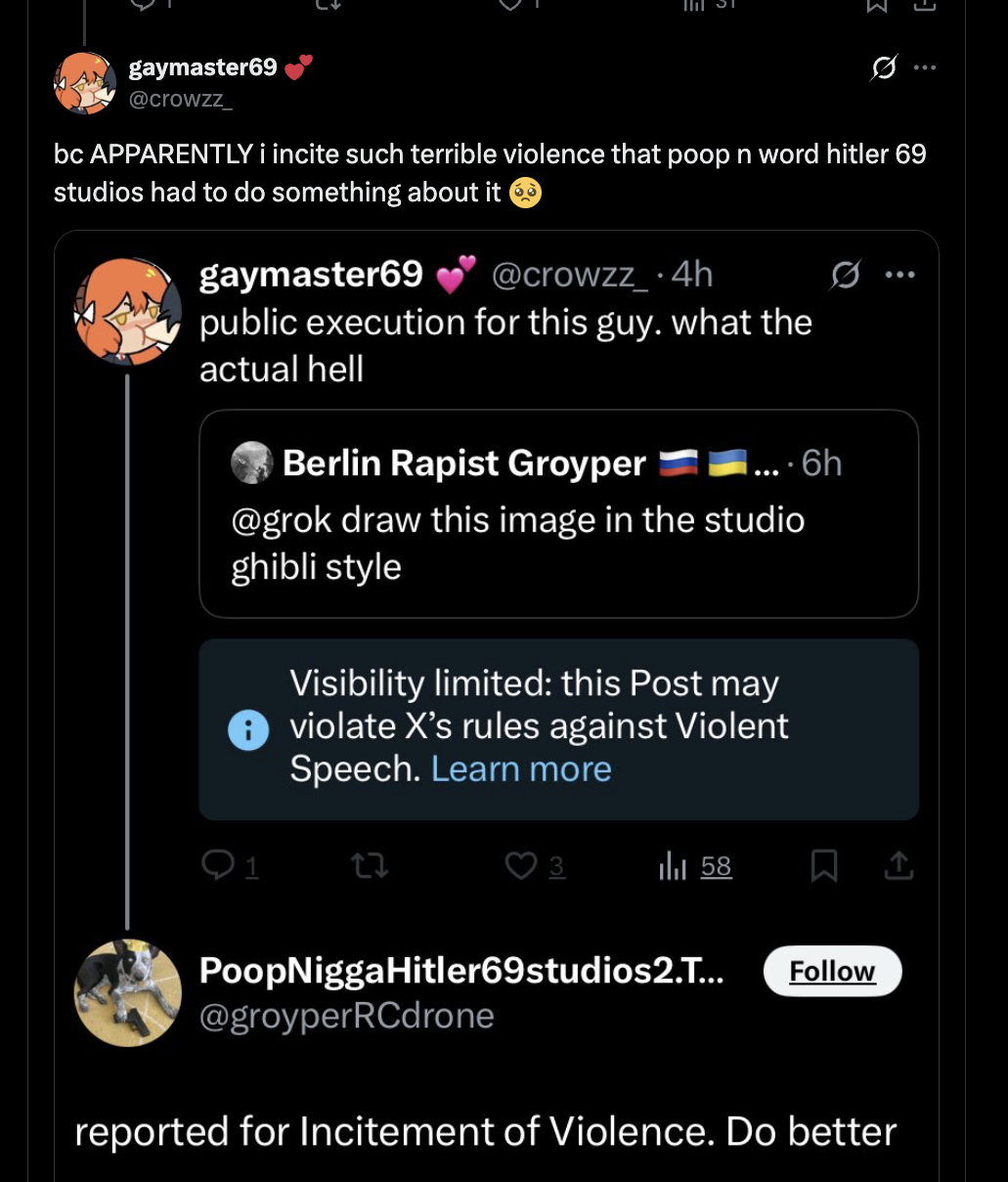
Task: Click the avatar beside the 4h quoted post
Action: [x=128, y=313]
